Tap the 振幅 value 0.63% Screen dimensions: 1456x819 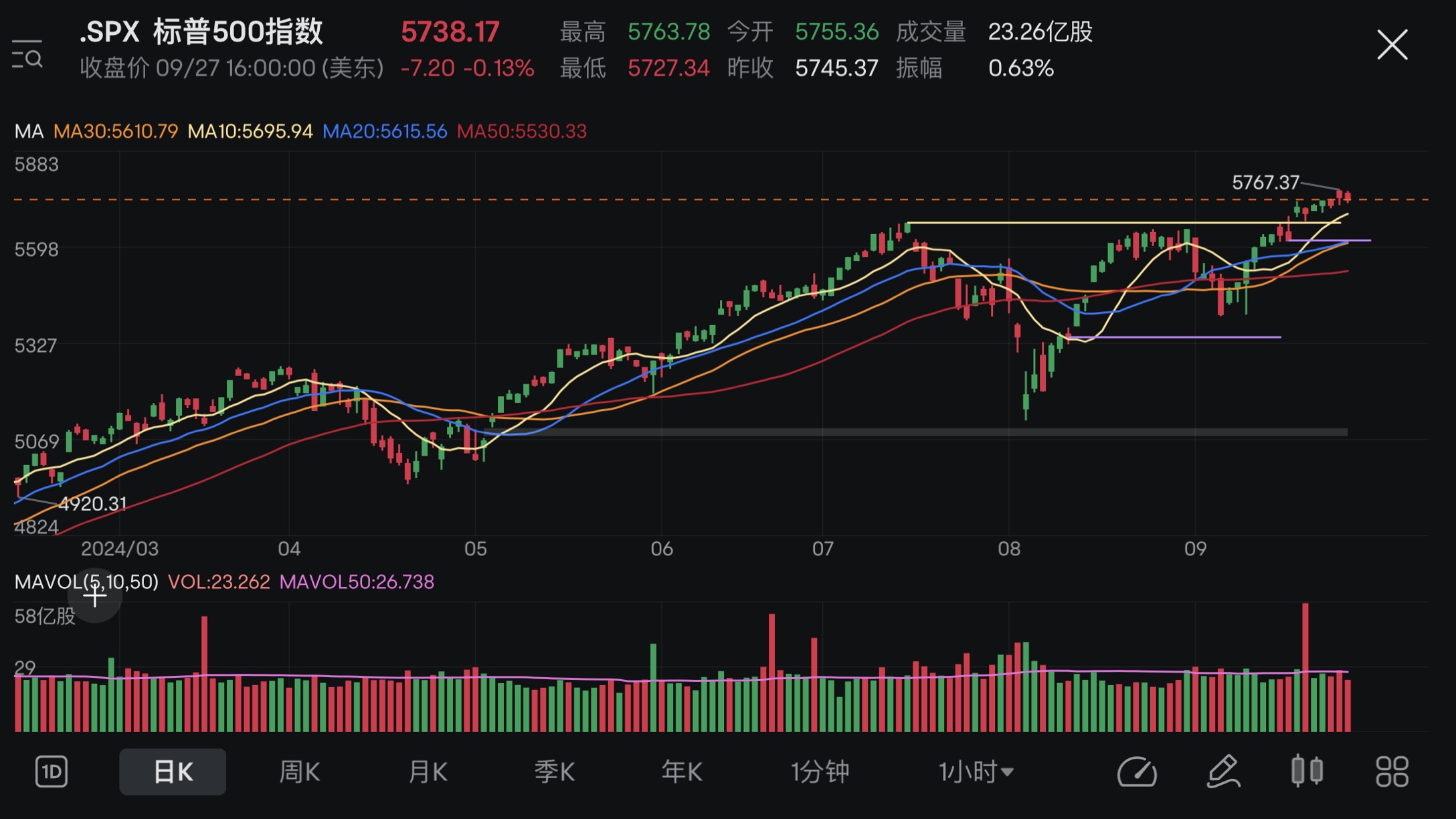point(1021,68)
